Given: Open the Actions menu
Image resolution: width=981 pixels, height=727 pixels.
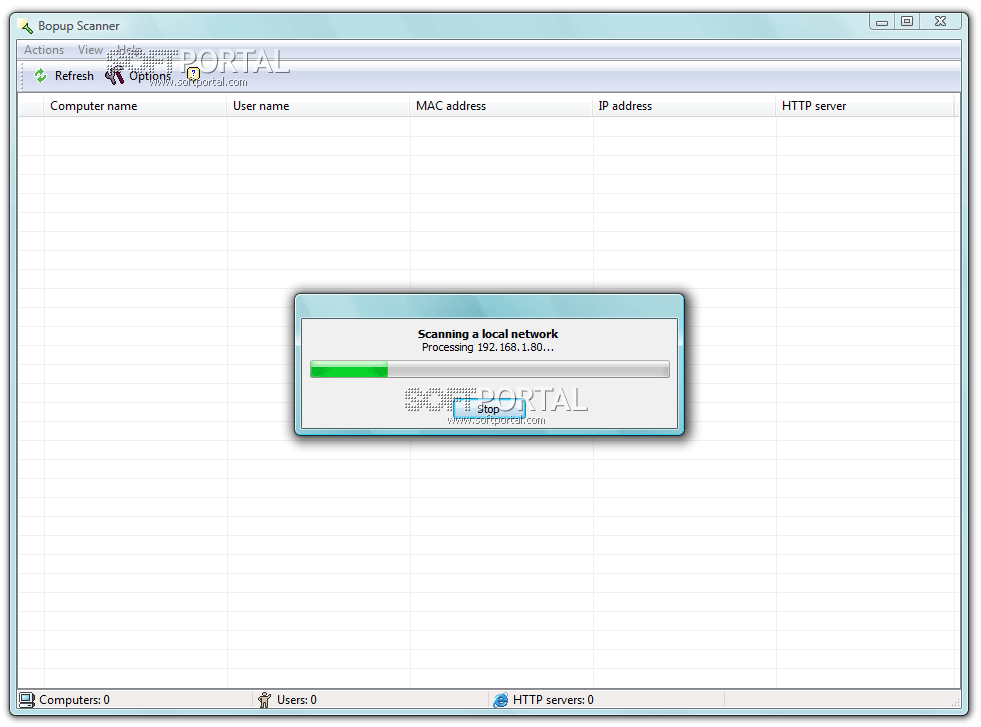Looking at the screenshot, I should pos(44,50).
